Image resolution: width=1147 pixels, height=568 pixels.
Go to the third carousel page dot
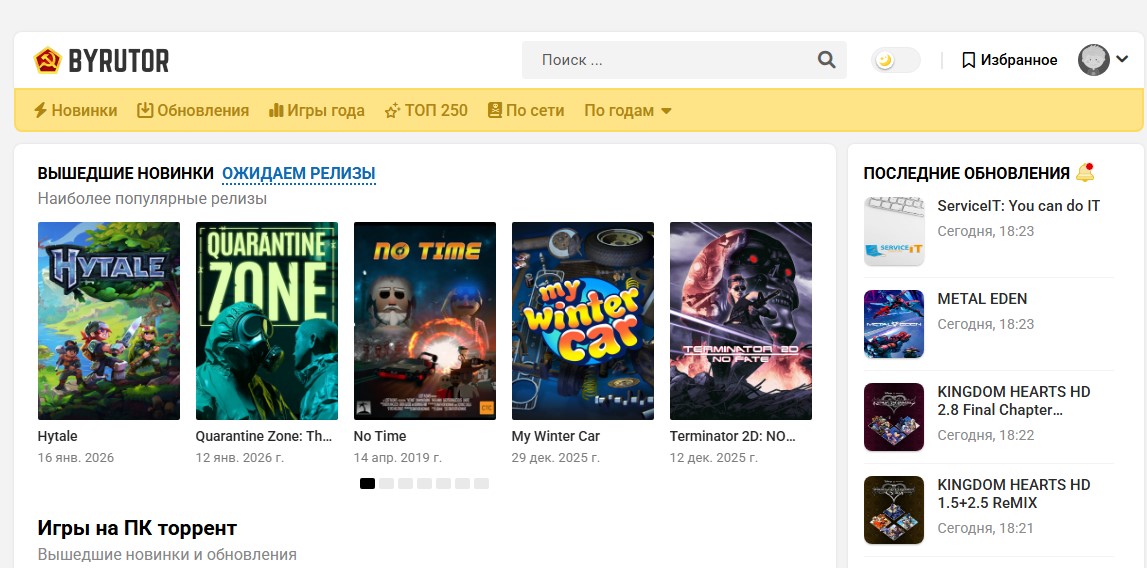tap(405, 484)
